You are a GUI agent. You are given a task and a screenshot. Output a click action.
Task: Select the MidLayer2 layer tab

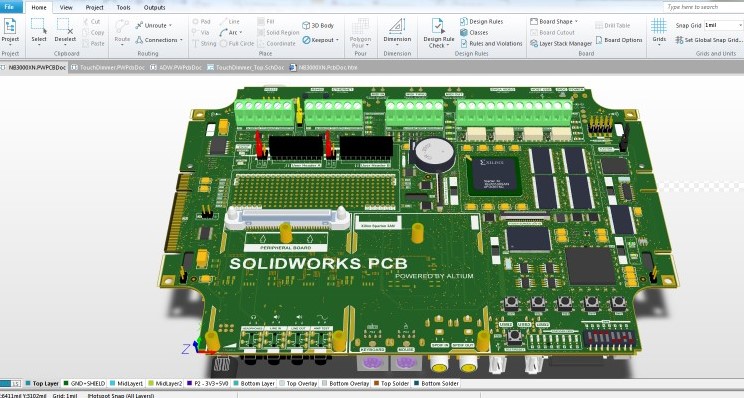coord(165,383)
